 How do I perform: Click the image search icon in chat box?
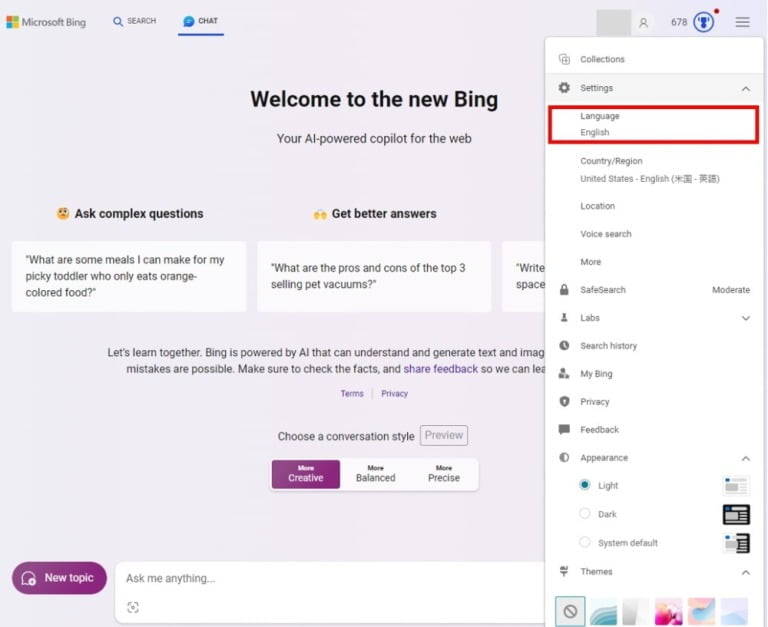click(133, 607)
